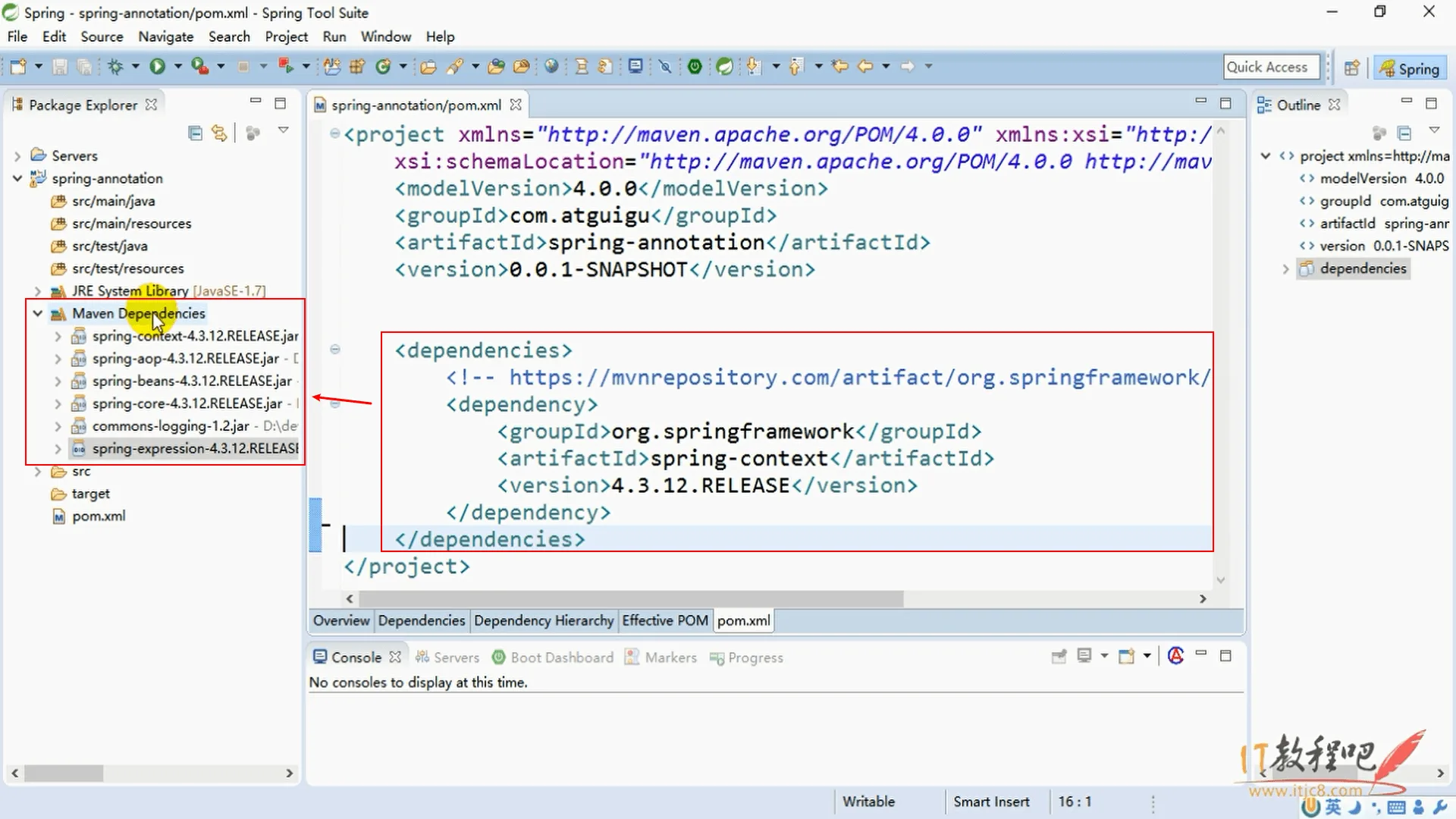Switch to the Dependency Hierarchy tab
The height and width of the screenshot is (819, 1456).
(544, 620)
